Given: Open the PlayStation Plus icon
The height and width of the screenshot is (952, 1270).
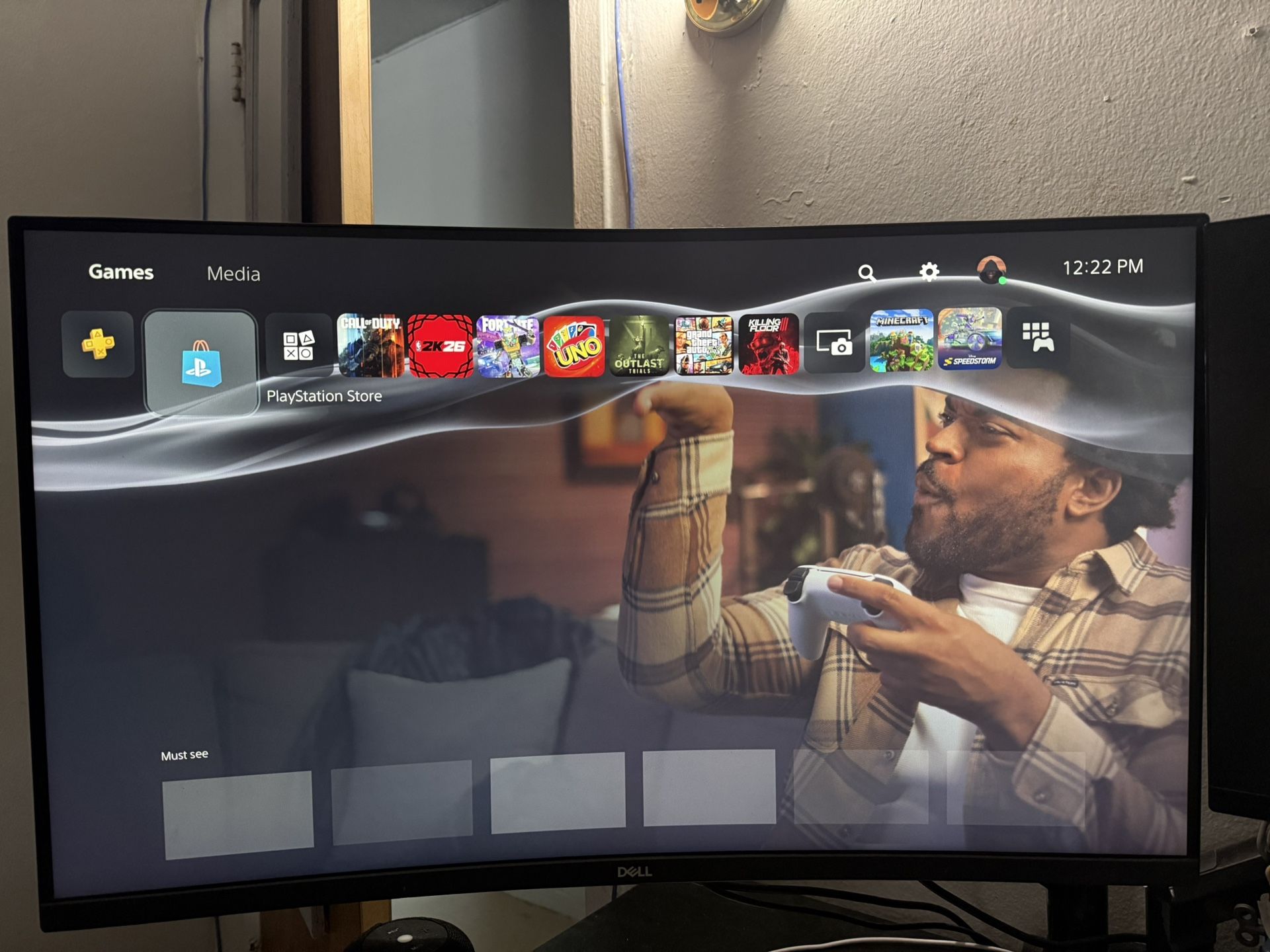Looking at the screenshot, I should click(98, 344).
